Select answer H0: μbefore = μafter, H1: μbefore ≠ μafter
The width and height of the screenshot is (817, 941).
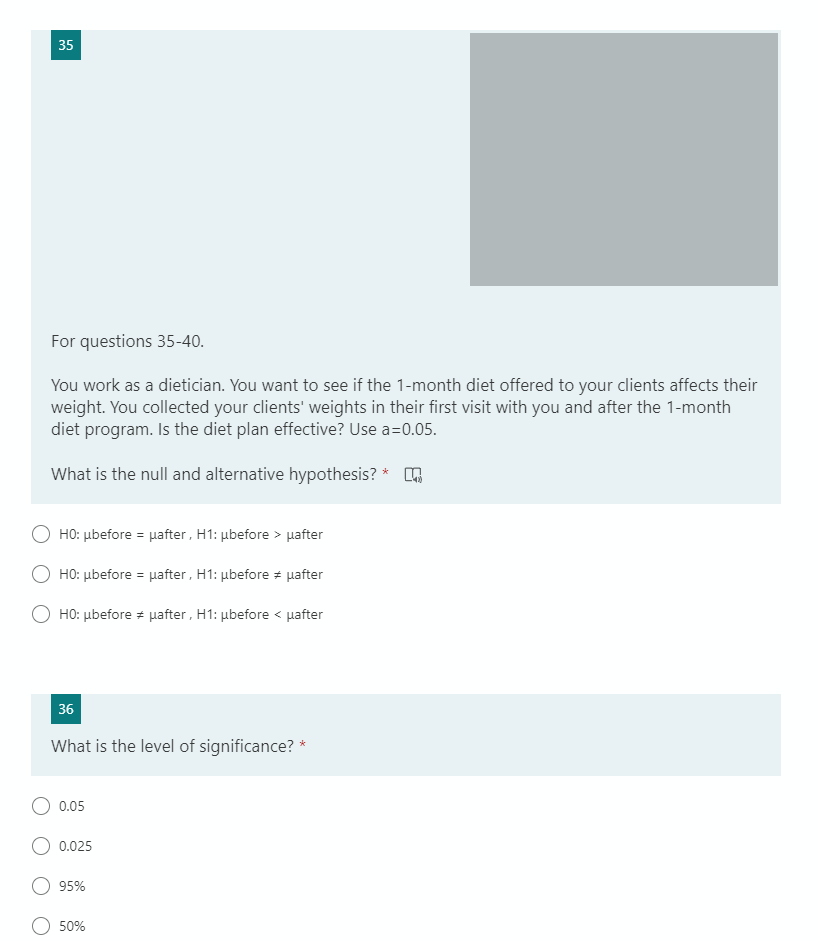41,574
